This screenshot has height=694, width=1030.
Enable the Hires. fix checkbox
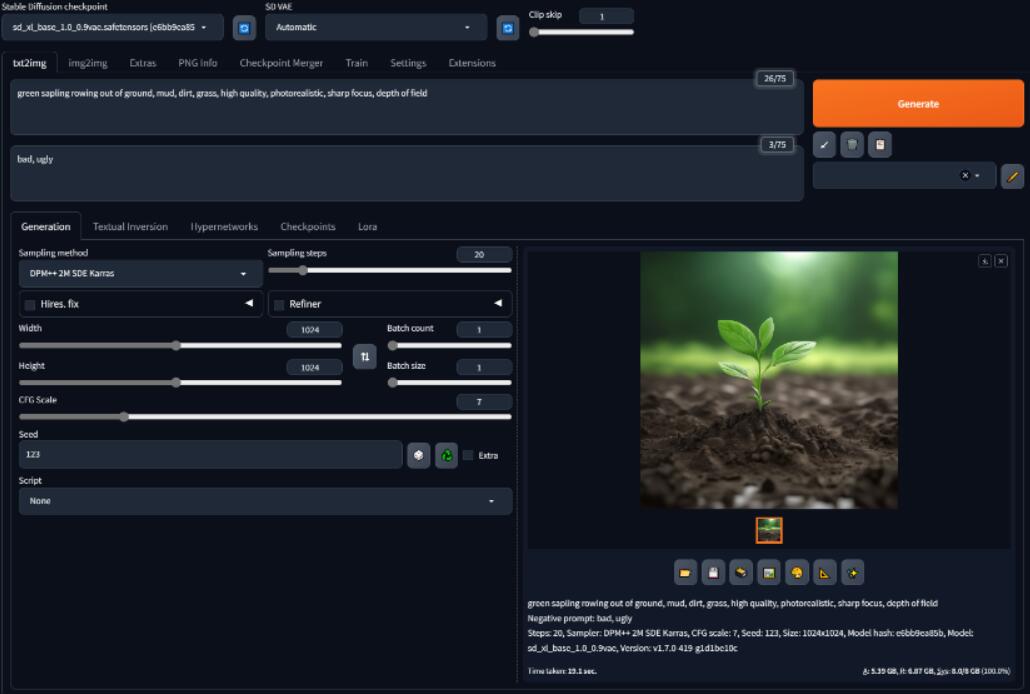[30, 304]
